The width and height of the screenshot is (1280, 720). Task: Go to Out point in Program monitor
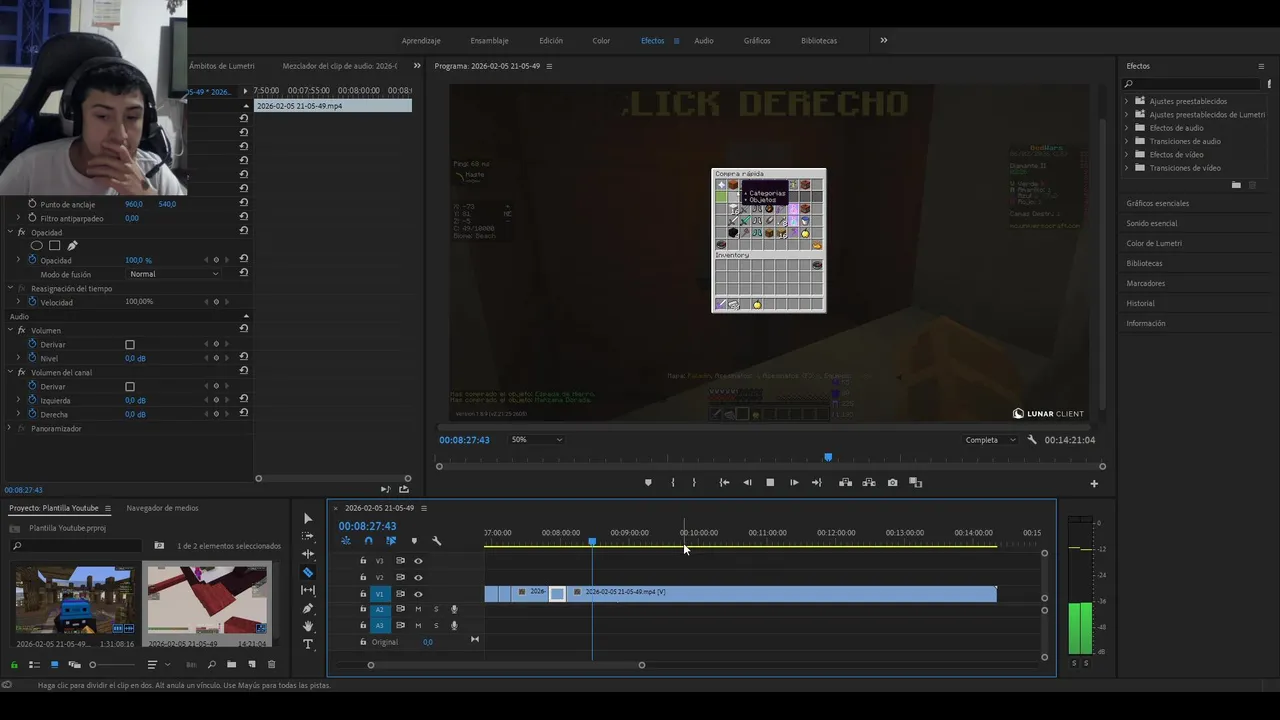coord(817,483)
